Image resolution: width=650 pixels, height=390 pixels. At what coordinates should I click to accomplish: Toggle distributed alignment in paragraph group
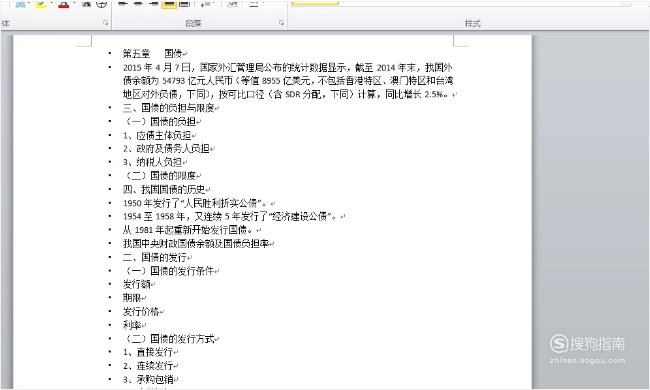184,4
